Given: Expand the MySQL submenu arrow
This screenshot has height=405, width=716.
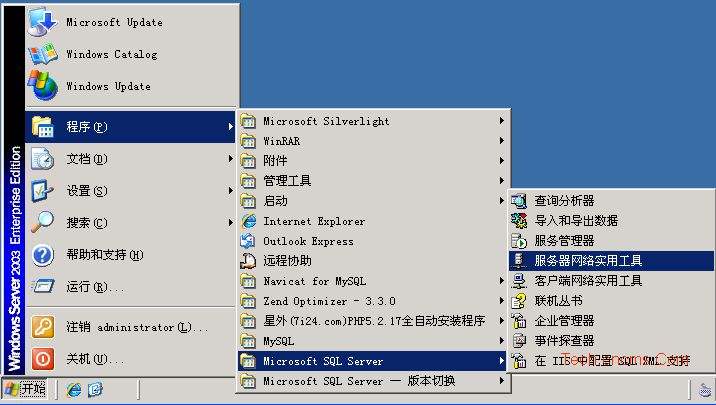Looking at the screenshot, I should tap(501, 341).
